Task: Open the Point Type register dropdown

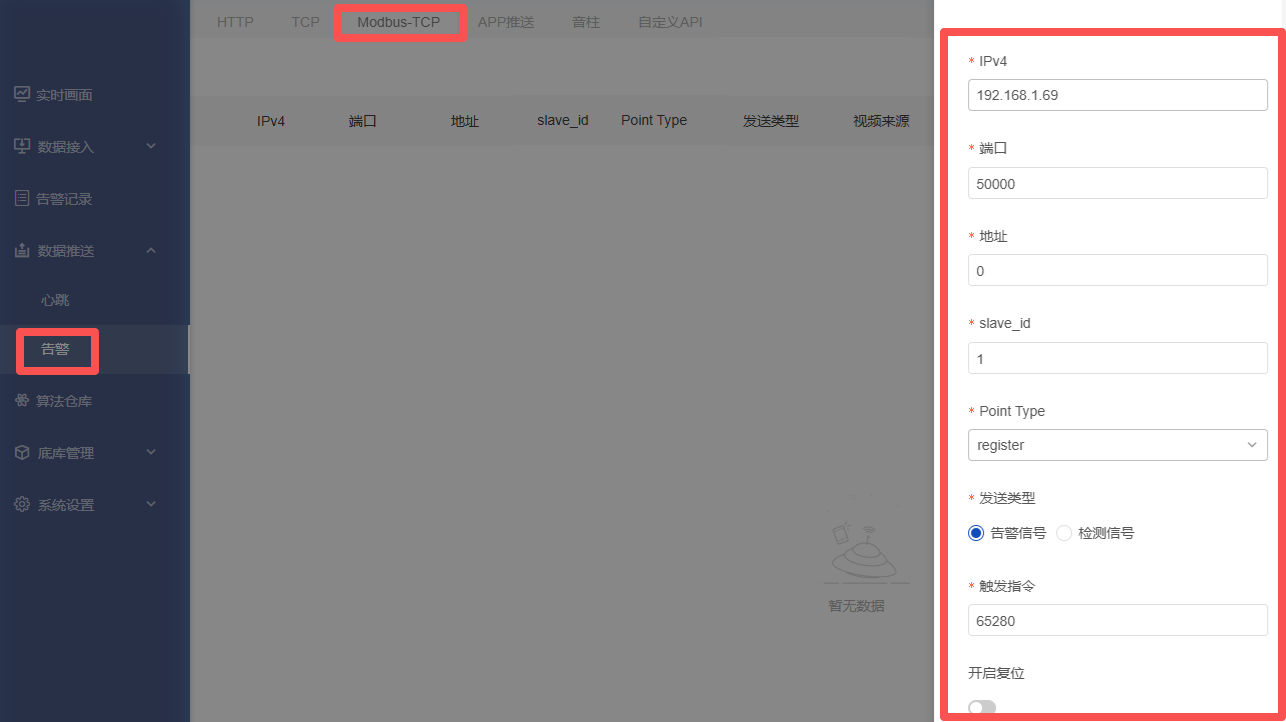Action: tap(1117, 445)
